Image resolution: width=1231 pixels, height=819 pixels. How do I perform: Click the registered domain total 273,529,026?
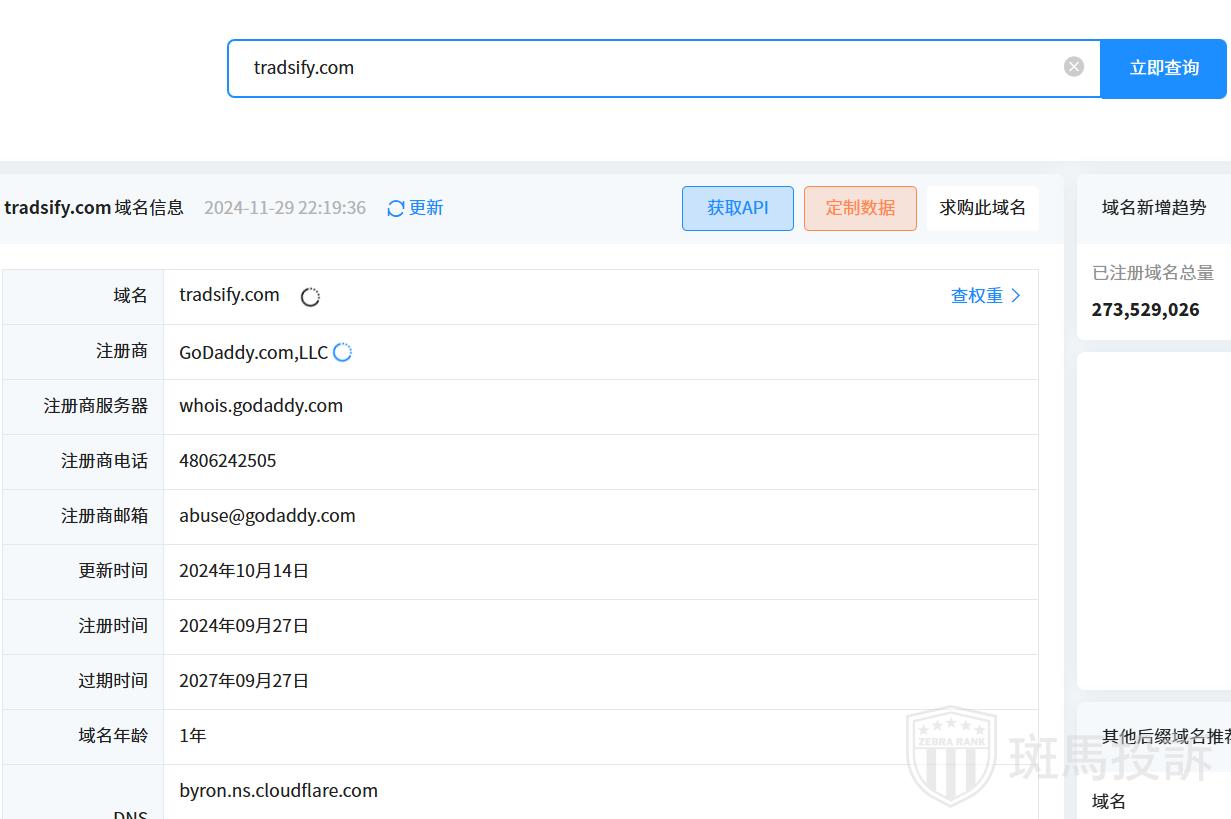pyautogui.click(x=1145, y=310)
